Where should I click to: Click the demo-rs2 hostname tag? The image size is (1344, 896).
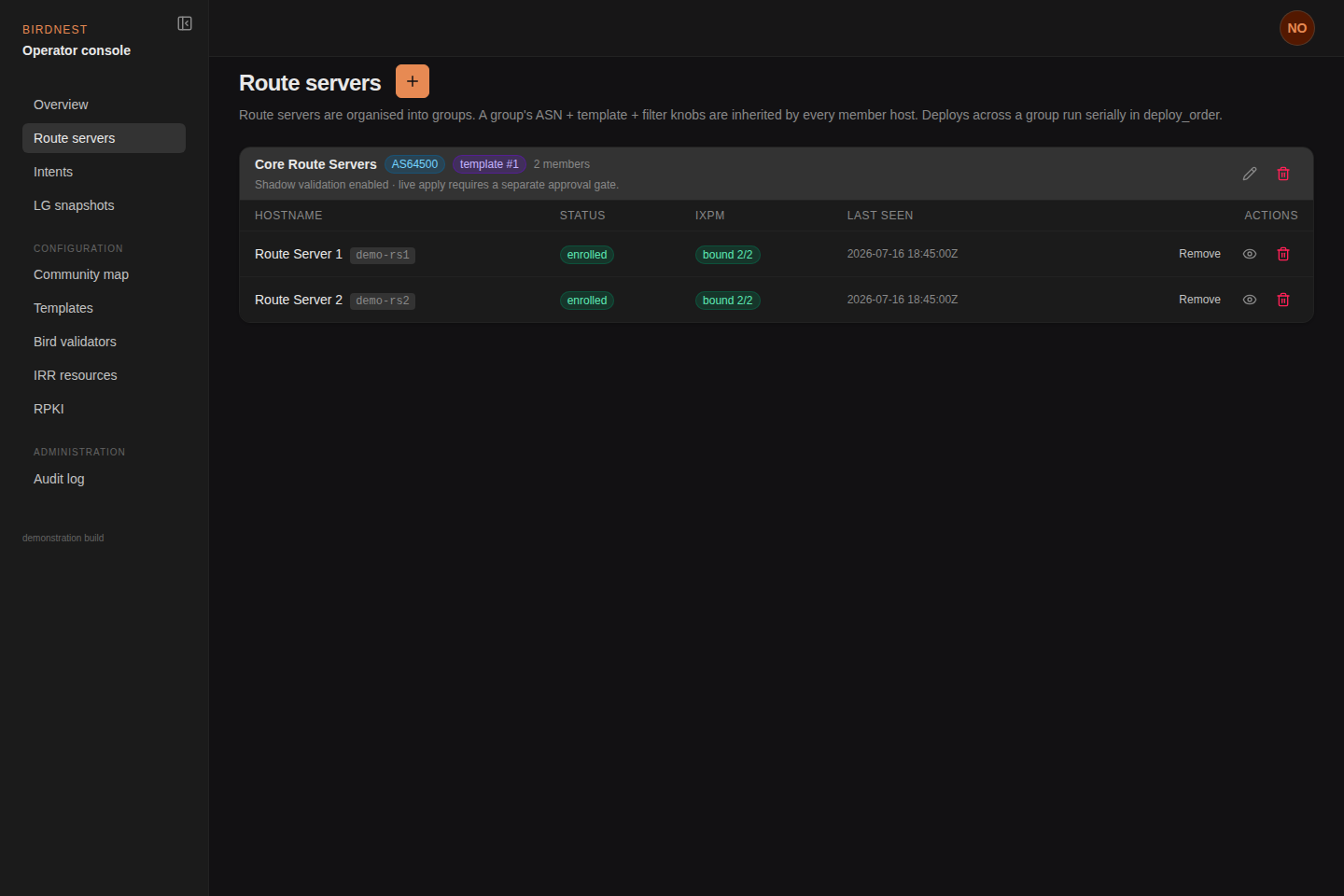click(383, 301)
